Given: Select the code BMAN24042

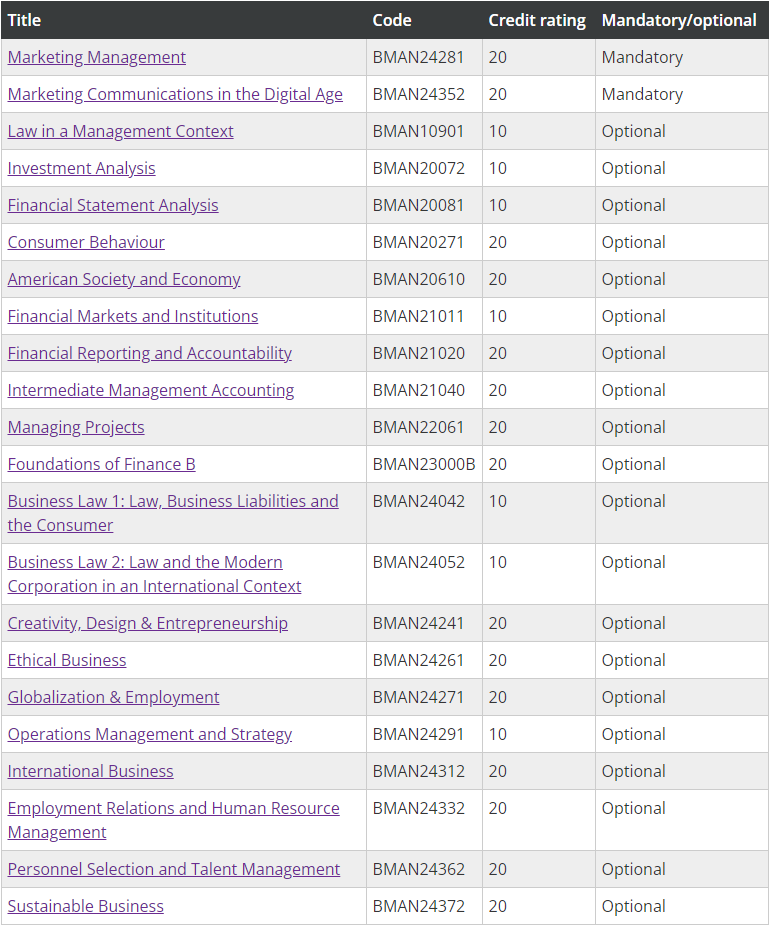Looking at the screenshot, I should 418,501.
